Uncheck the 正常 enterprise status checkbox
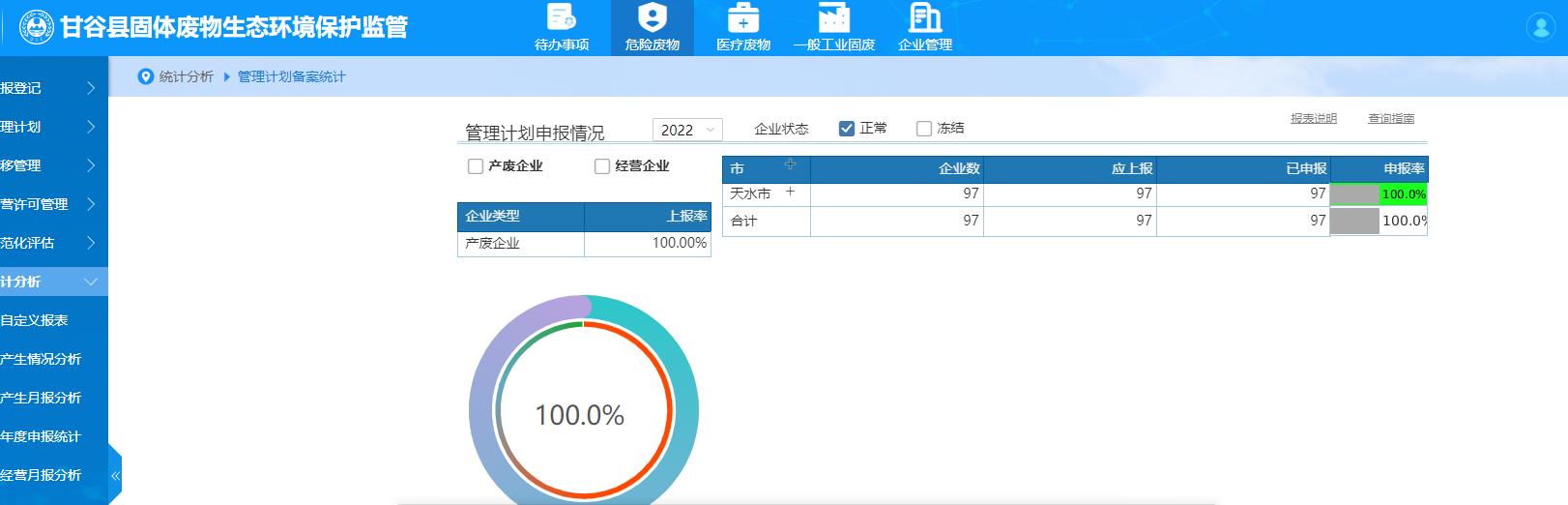This screenshot has height=505, width=1568. (x=847, y=129)
